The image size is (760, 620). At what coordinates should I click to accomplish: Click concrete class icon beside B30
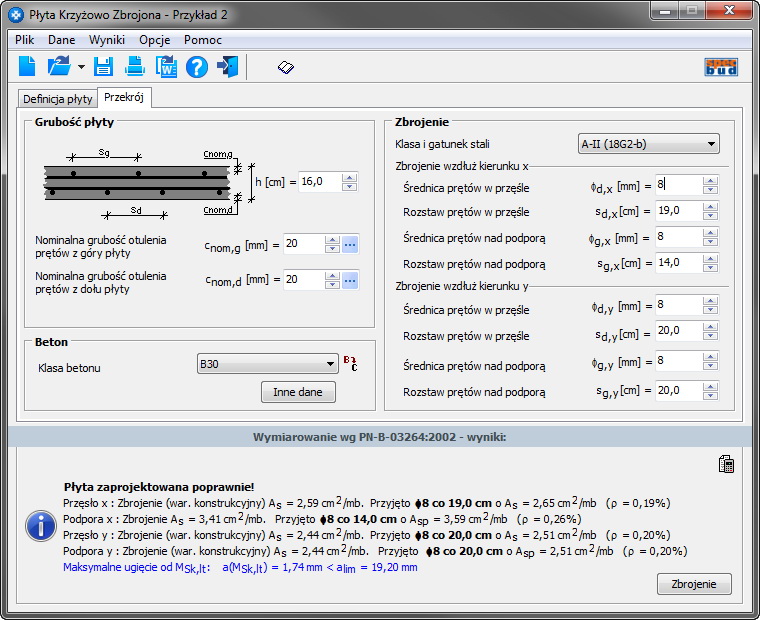(x=350, y=364)
